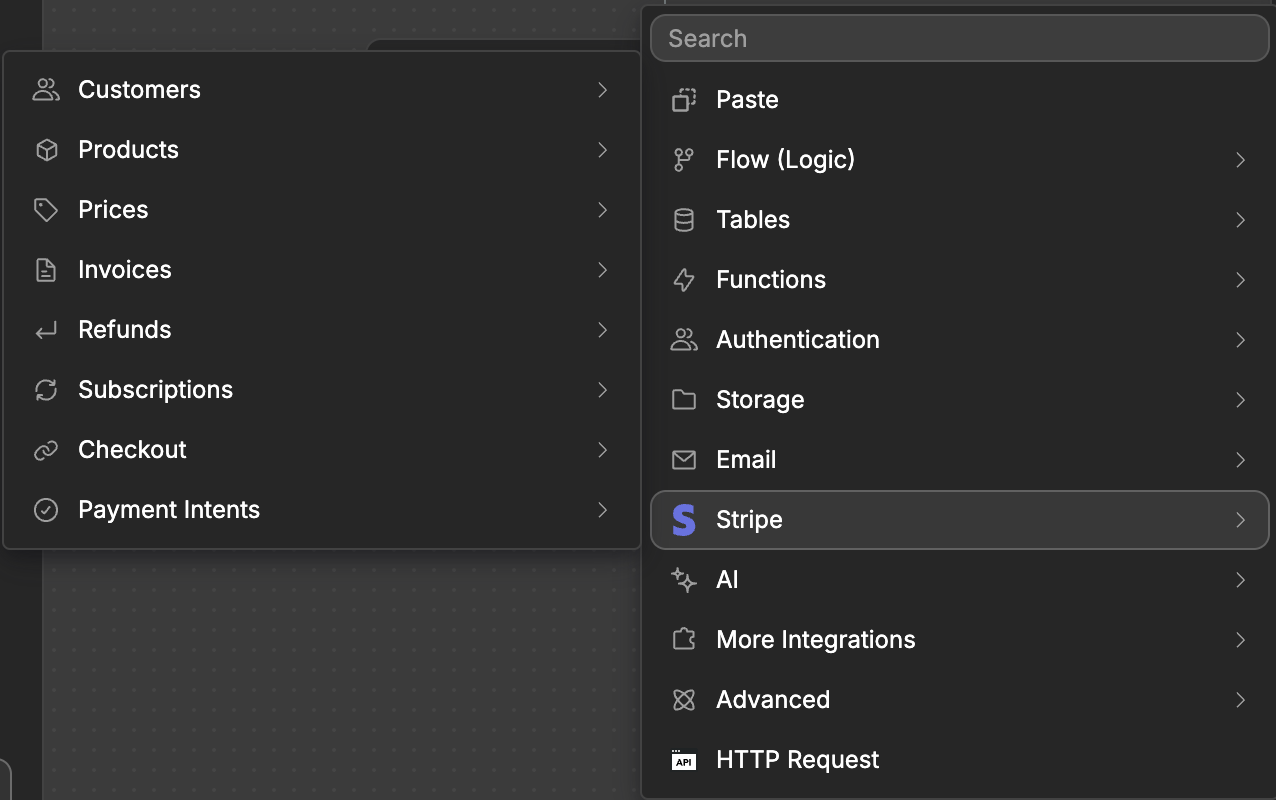The height and width of the screenshot is (800, 1276).
Task: Expand the Stripe row chevron arrow
Action: click(x=1241, y=520)
